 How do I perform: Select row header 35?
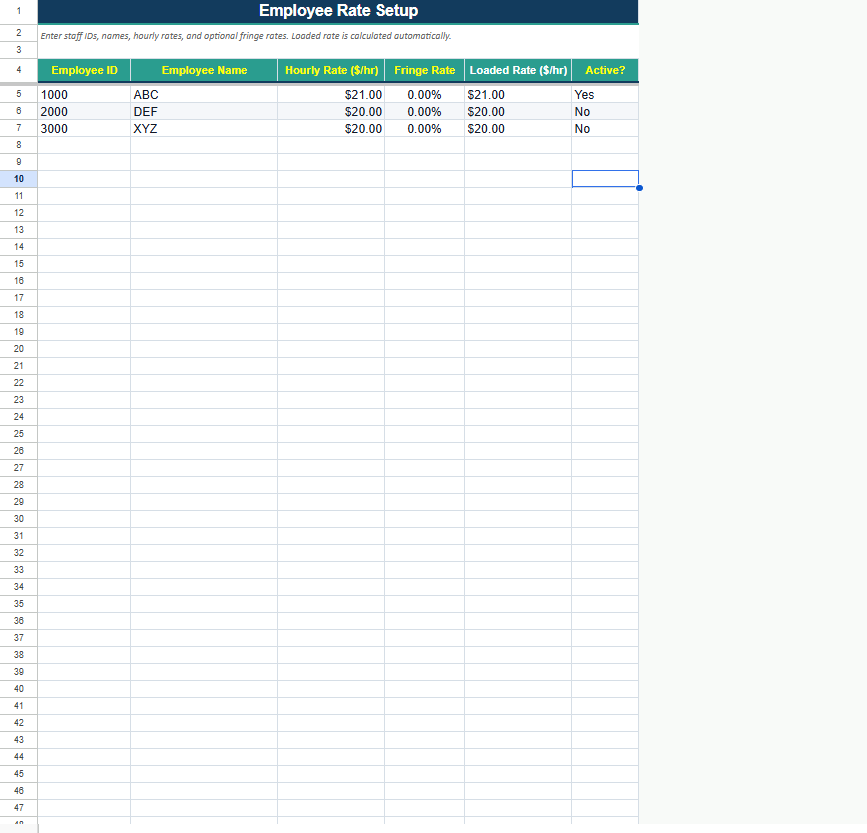point(19,604)
